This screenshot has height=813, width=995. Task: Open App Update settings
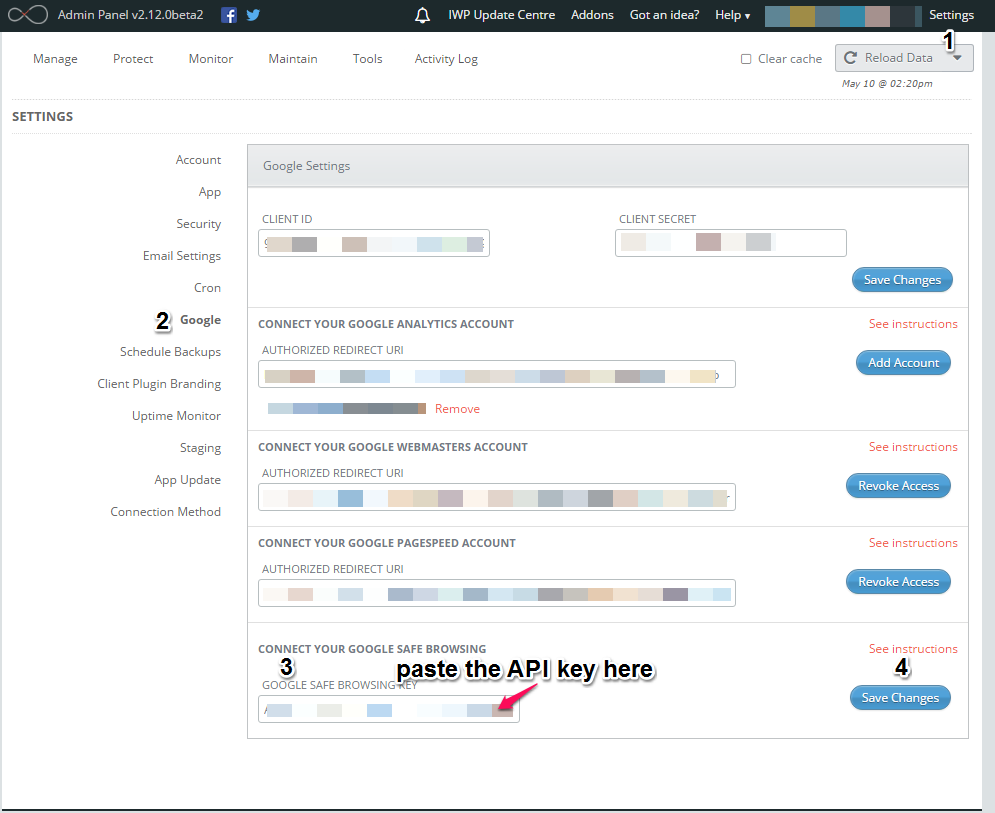188,480
